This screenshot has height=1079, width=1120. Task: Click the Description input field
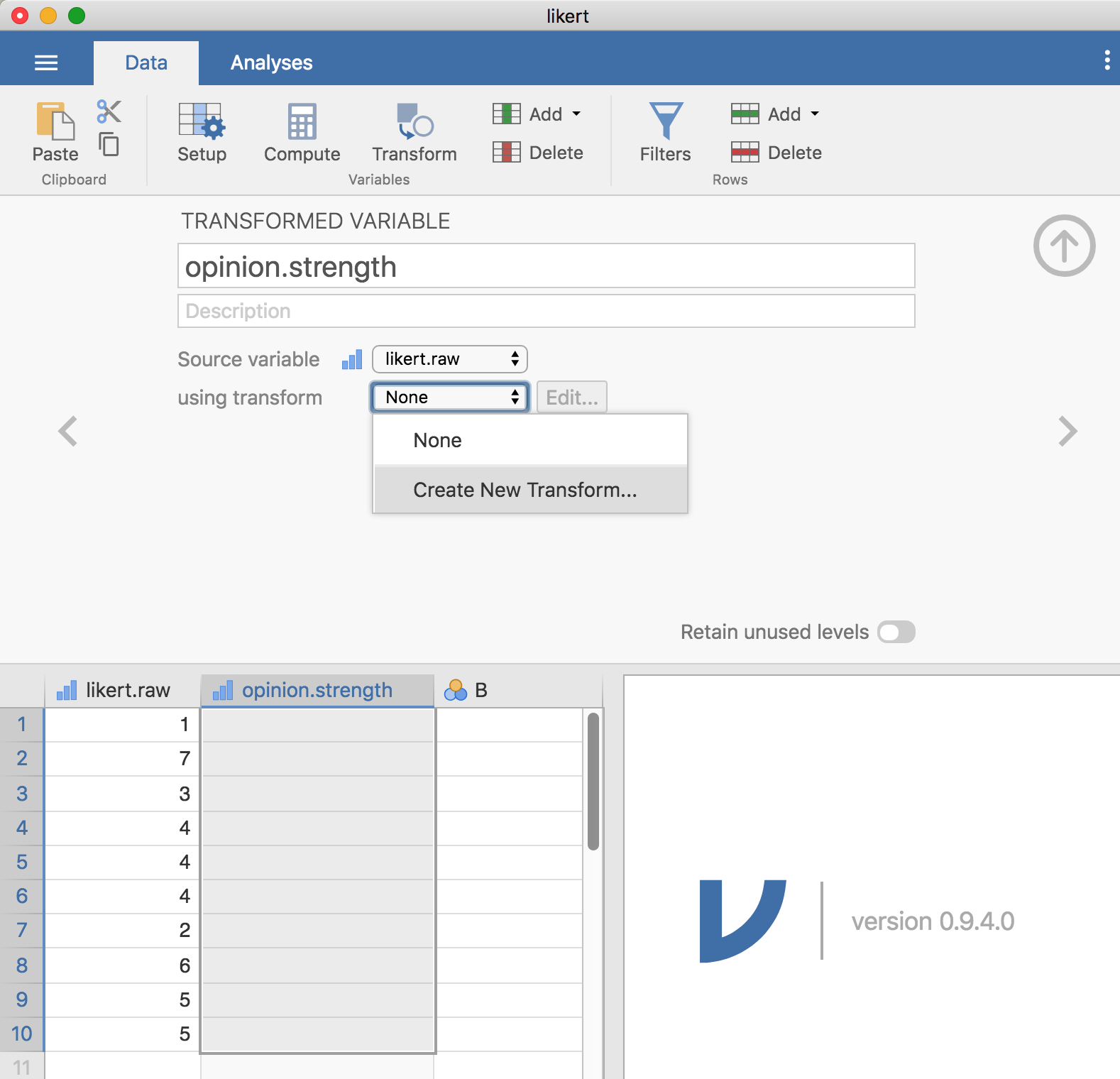(547, 311)
